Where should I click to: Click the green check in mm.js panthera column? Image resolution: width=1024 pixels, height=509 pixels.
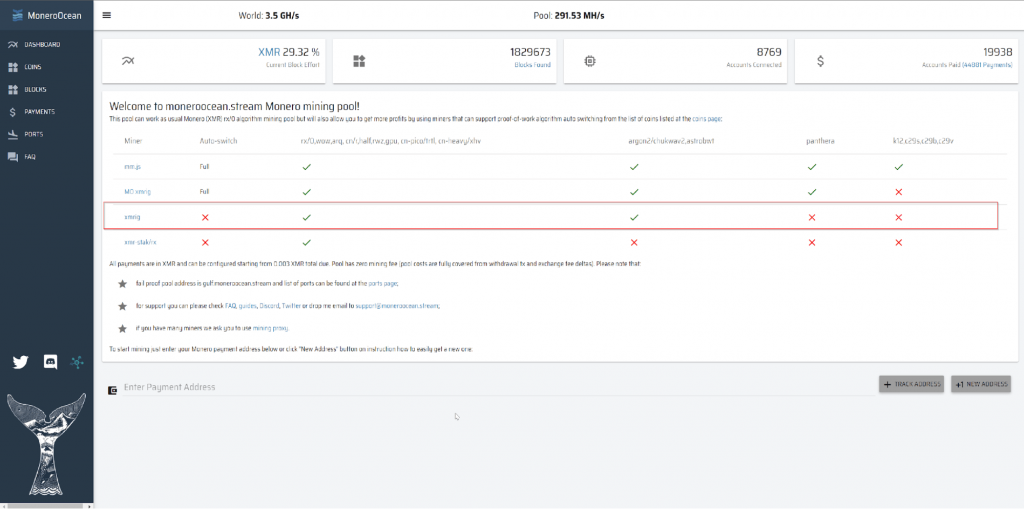pyautogui.click(x=812, y=167)
